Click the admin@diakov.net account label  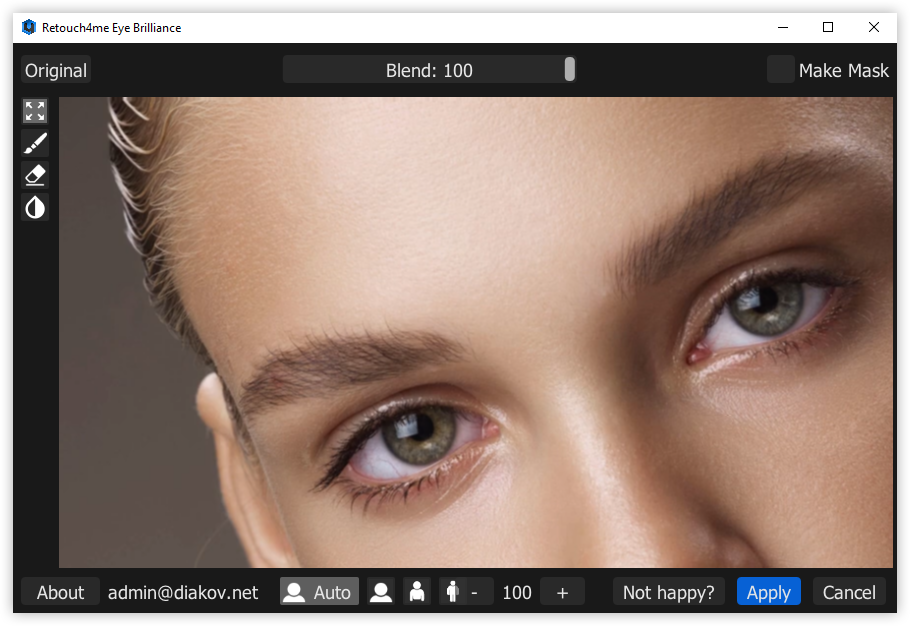[183, 592]
